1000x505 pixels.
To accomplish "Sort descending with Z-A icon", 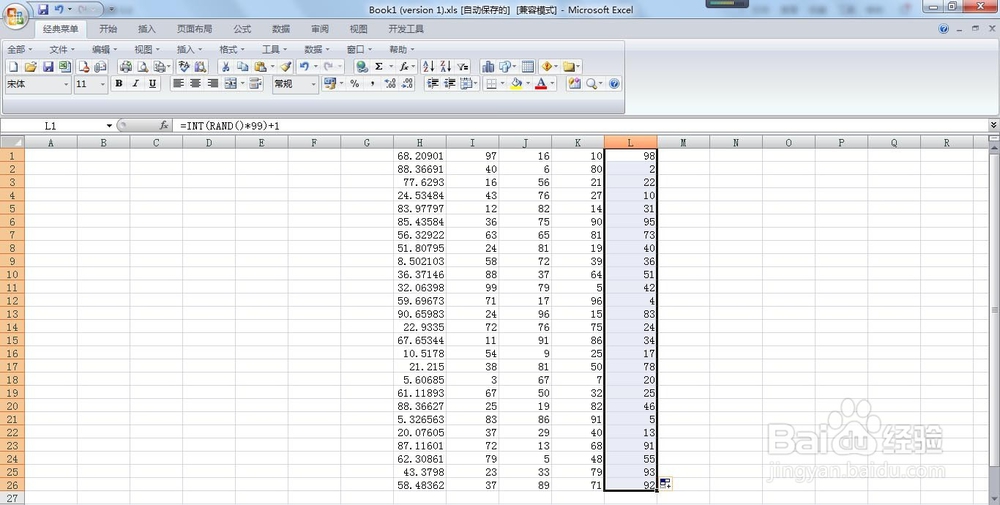I will click(446, 66).
